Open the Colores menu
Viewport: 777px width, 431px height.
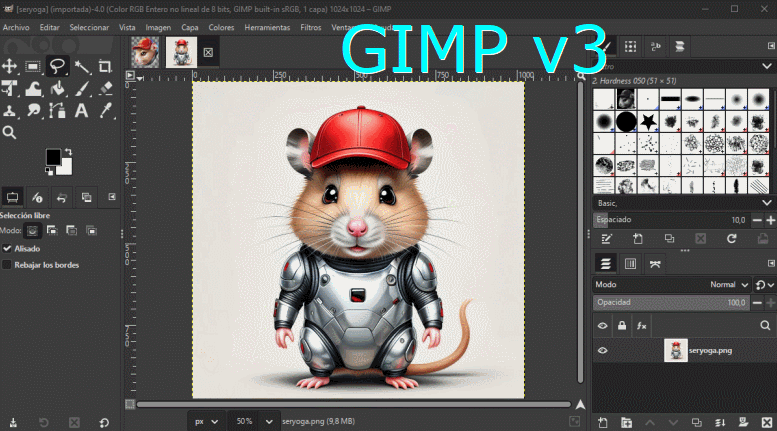tap(221, 28)
